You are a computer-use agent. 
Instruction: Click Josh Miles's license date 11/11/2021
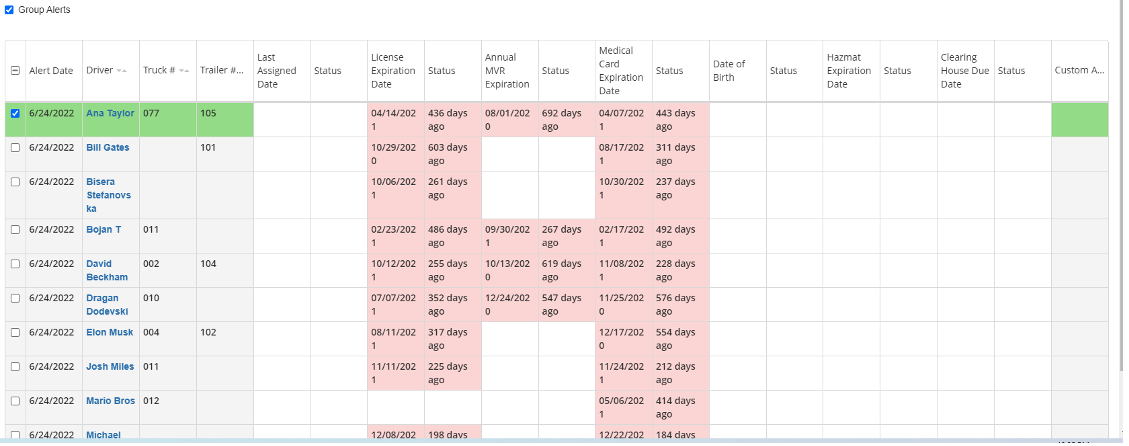click(x=394, y=373)
